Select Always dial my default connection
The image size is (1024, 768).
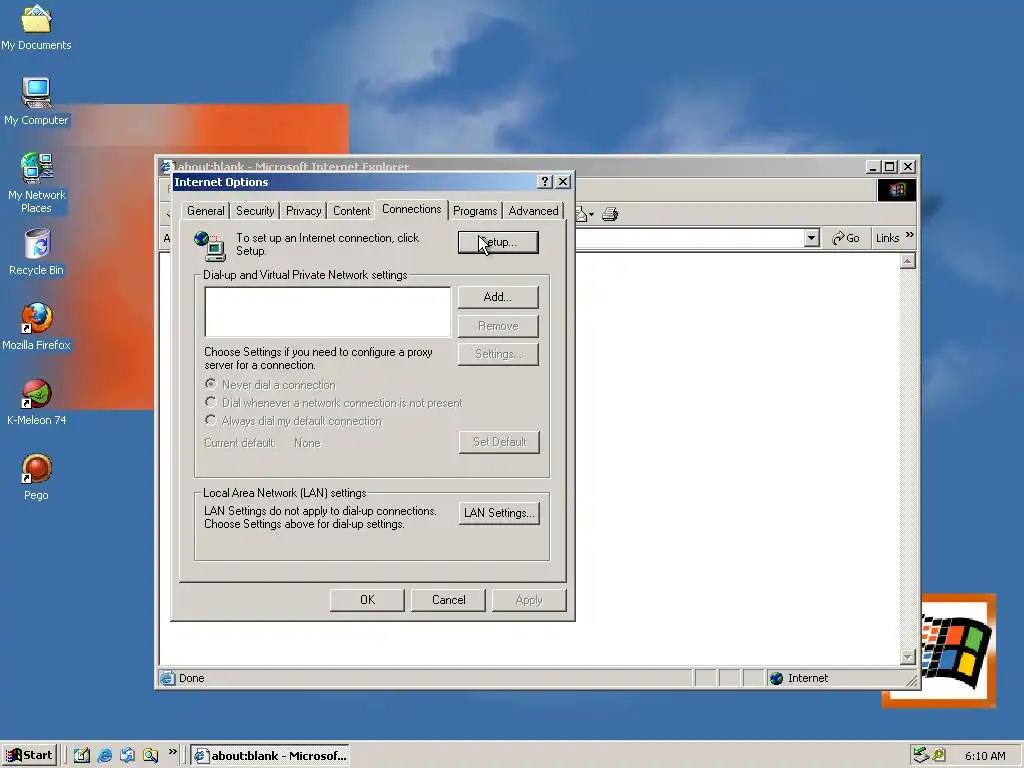point(293,421)
